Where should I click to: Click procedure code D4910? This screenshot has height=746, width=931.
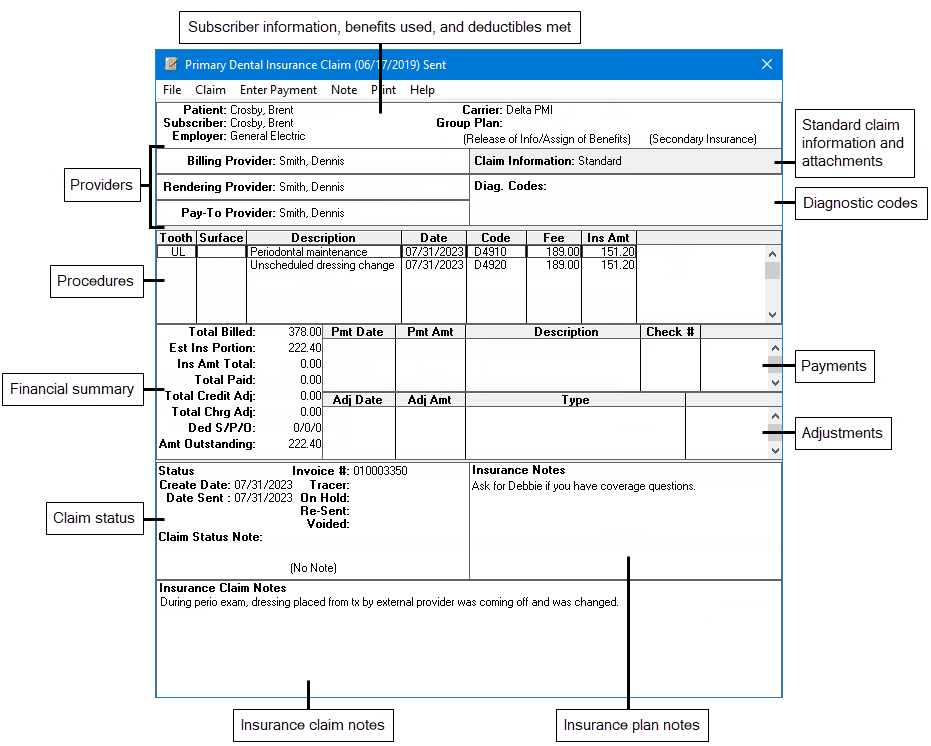[490, 252]
